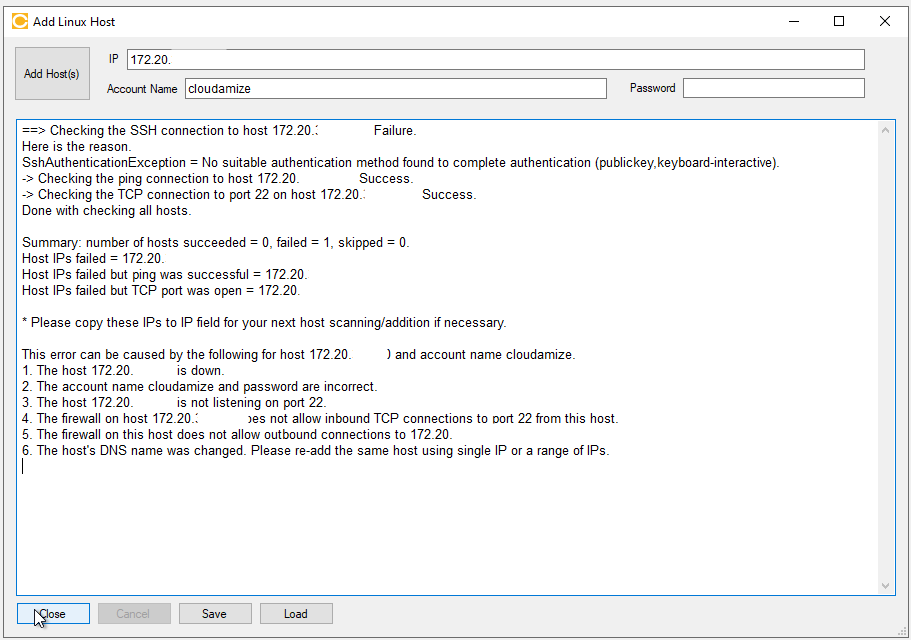Image resolution: width=911 pixels, height=640 pixels.
Task: Click the greyed-out Cancel button
Action: 134,614
